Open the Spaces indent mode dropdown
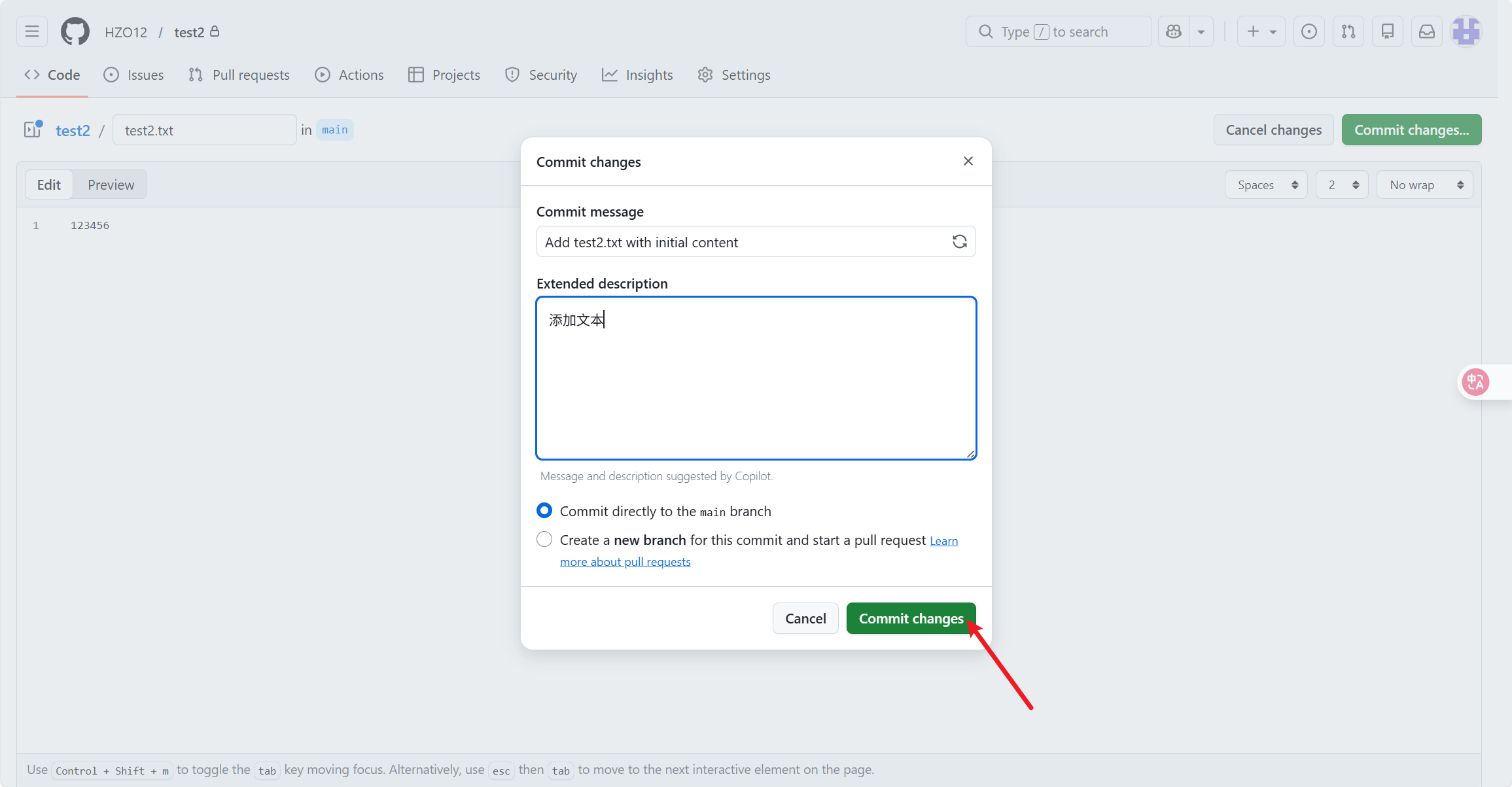 click(1266, 185)
